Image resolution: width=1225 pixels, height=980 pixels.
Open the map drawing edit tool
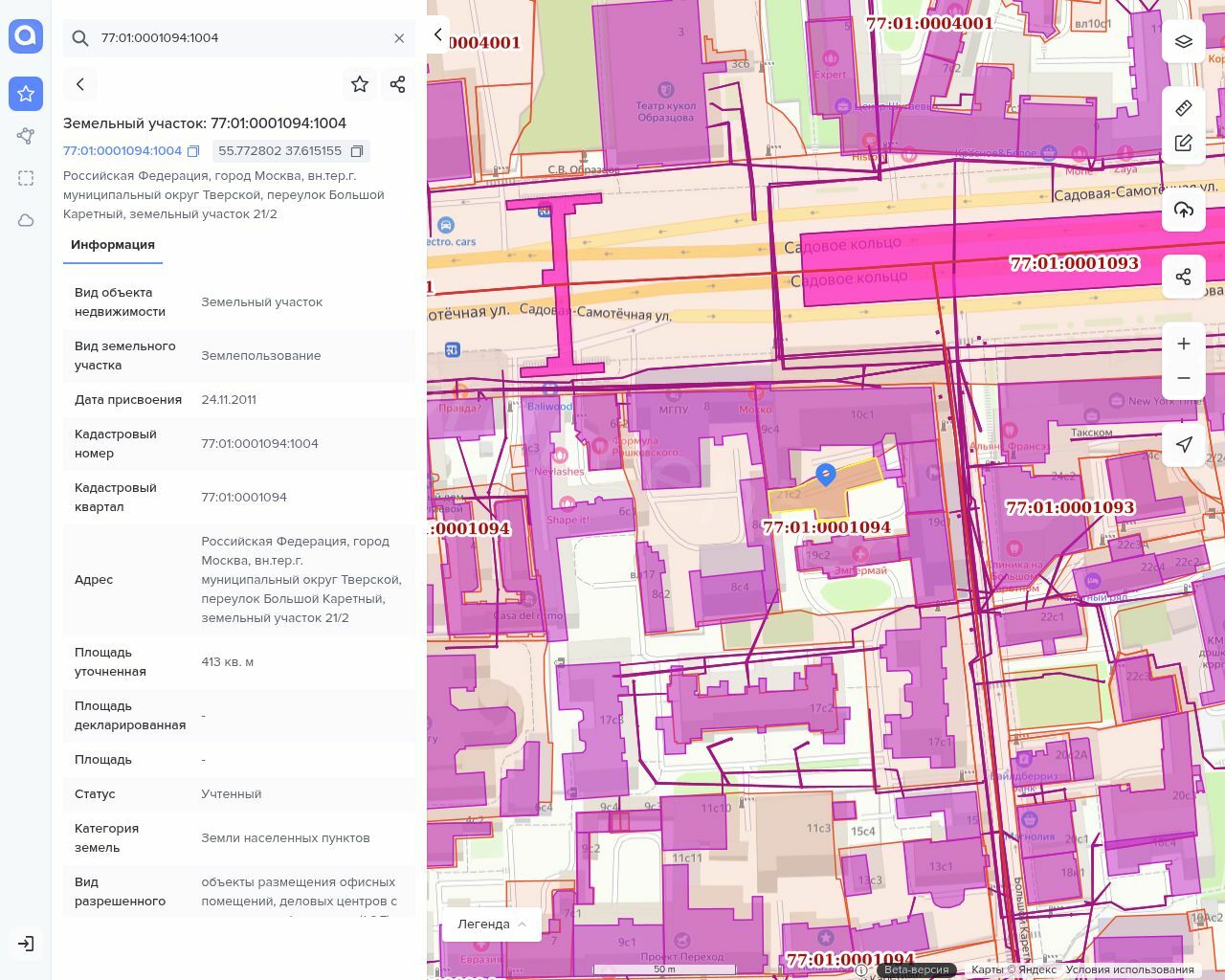[1184, 144]
